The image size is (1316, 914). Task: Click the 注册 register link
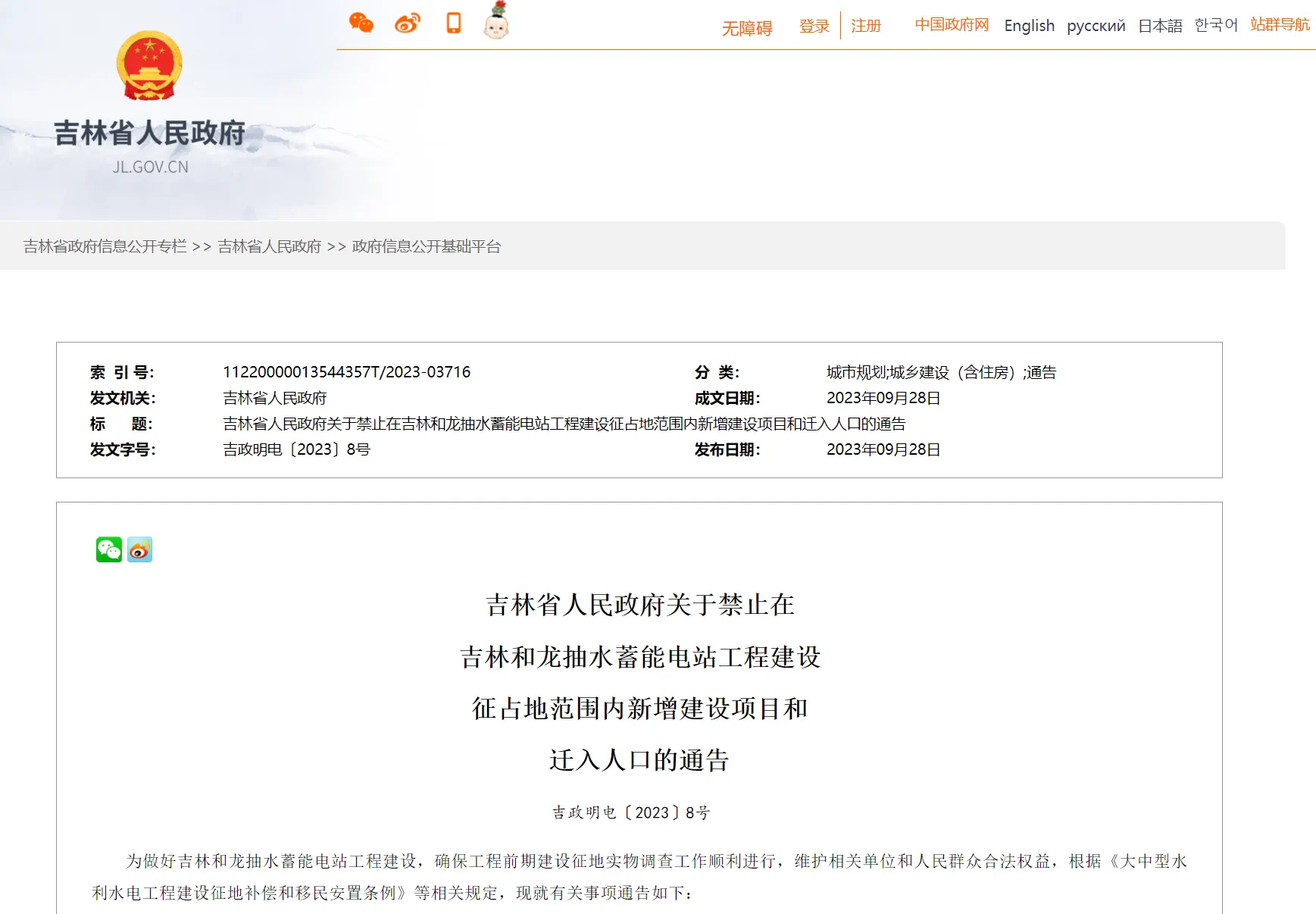pyautogui.click(x=865, y=27)
